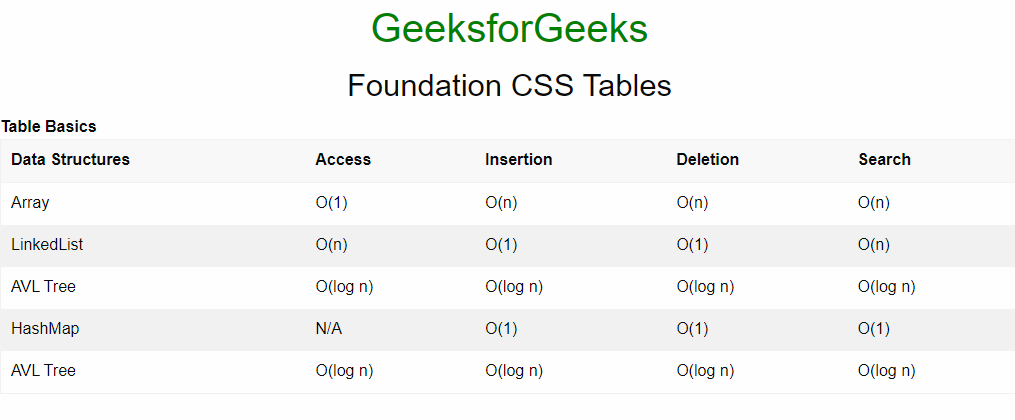Click HashMap's Search value O(1)
Viewport: 1015px width, 420px height.
(x=874, y=328)
